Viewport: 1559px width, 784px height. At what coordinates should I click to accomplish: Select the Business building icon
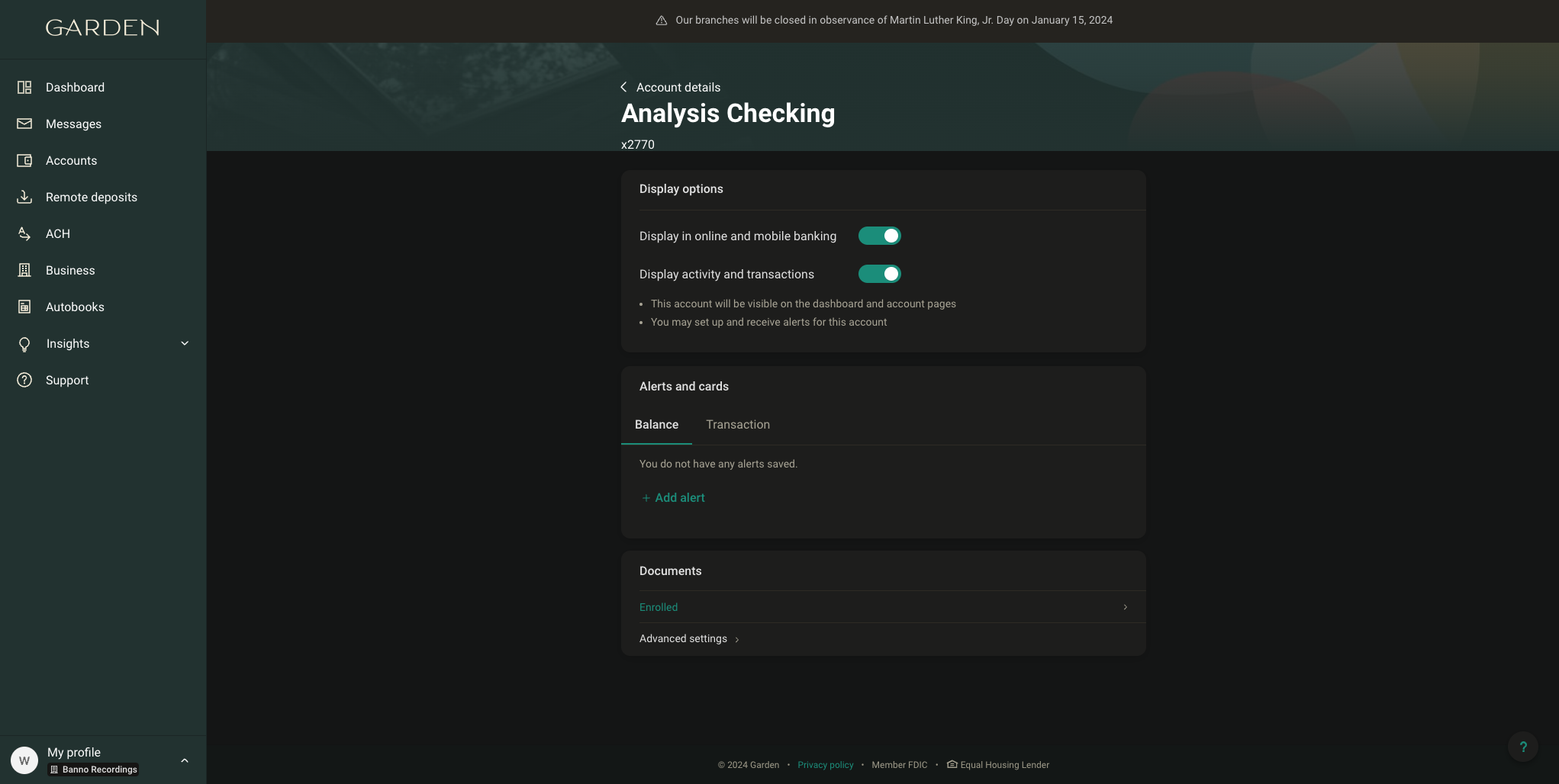(24, 270)
